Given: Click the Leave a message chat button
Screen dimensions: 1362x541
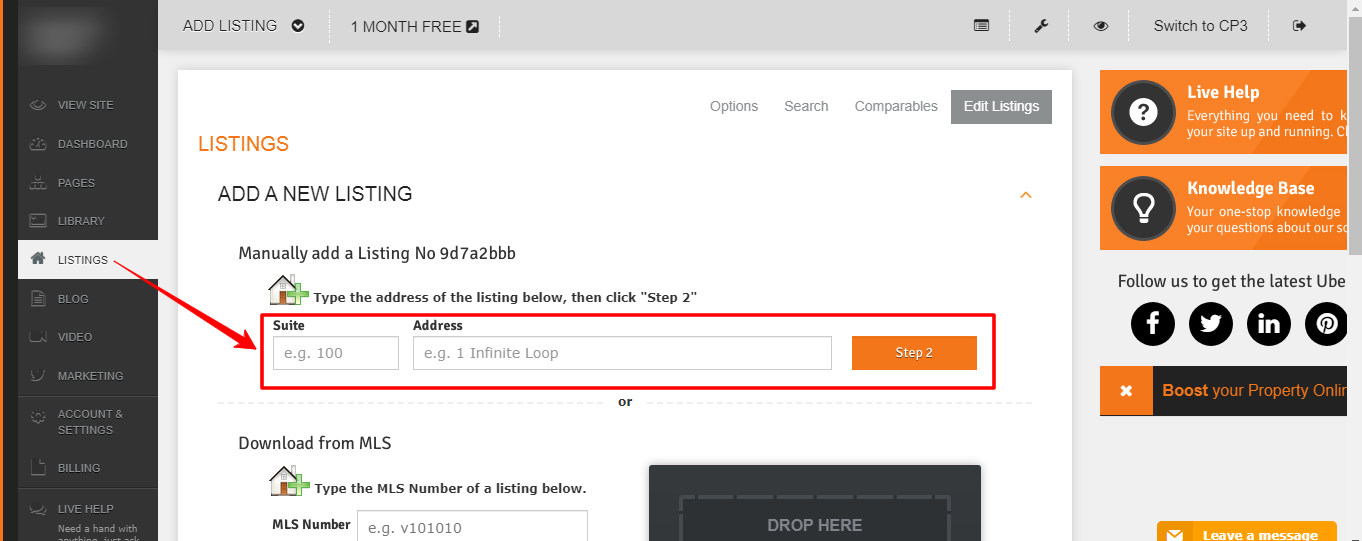Looking at the screenshot, I should click(1247, 532).
